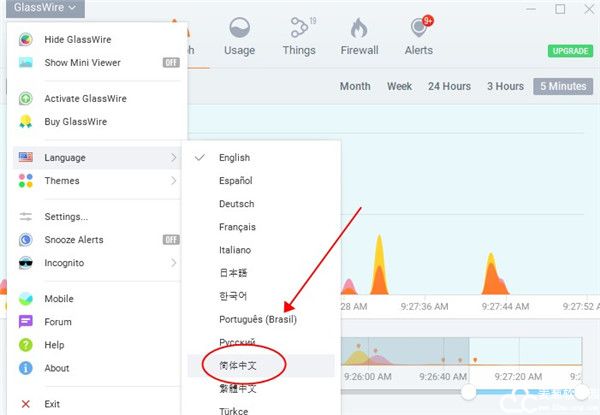Maximize the GlassWire window
The width and height of the screenshot is (600, 415).
tap(560, 9)
